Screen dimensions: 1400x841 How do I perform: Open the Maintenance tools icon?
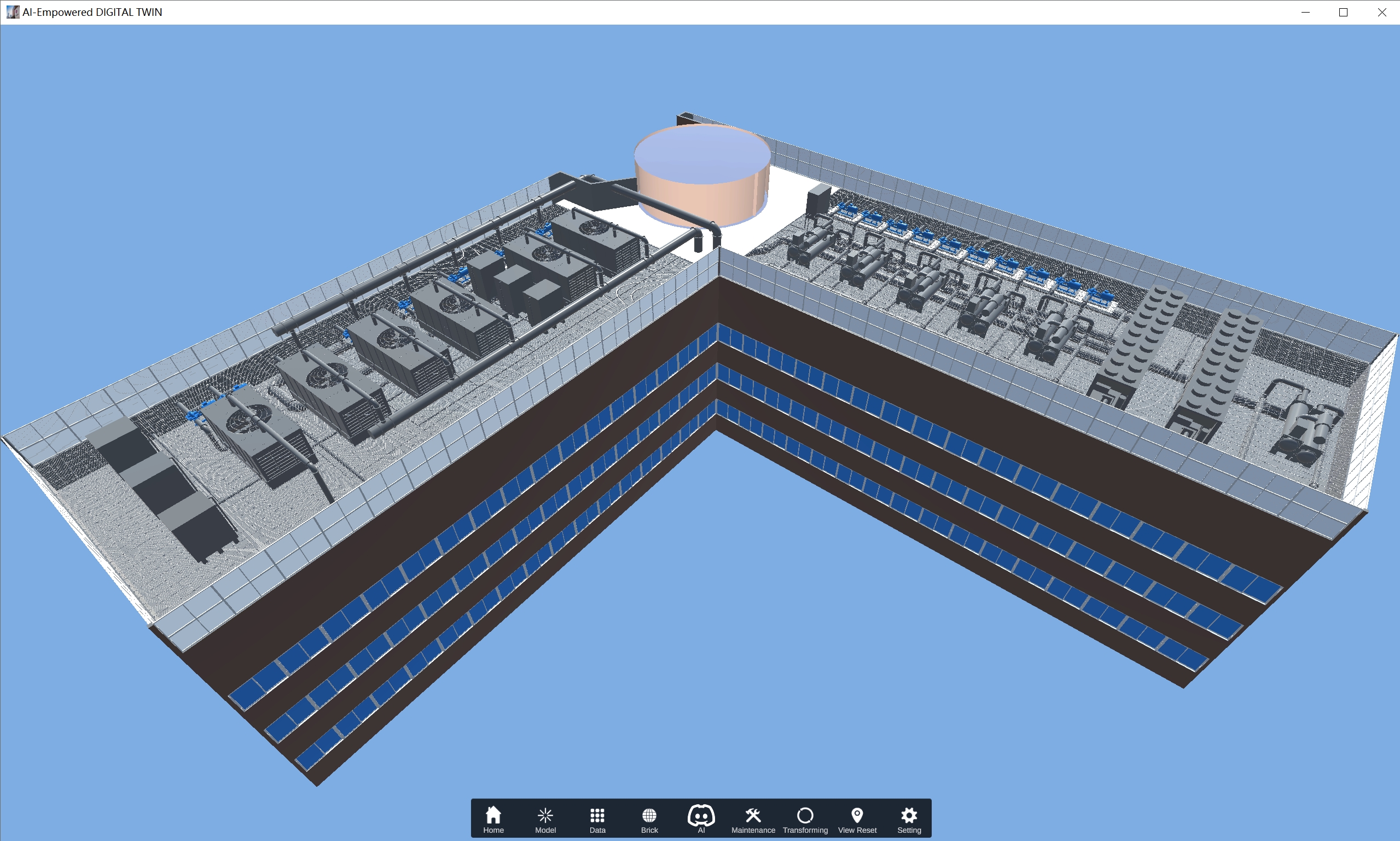[x=753, y=819]
